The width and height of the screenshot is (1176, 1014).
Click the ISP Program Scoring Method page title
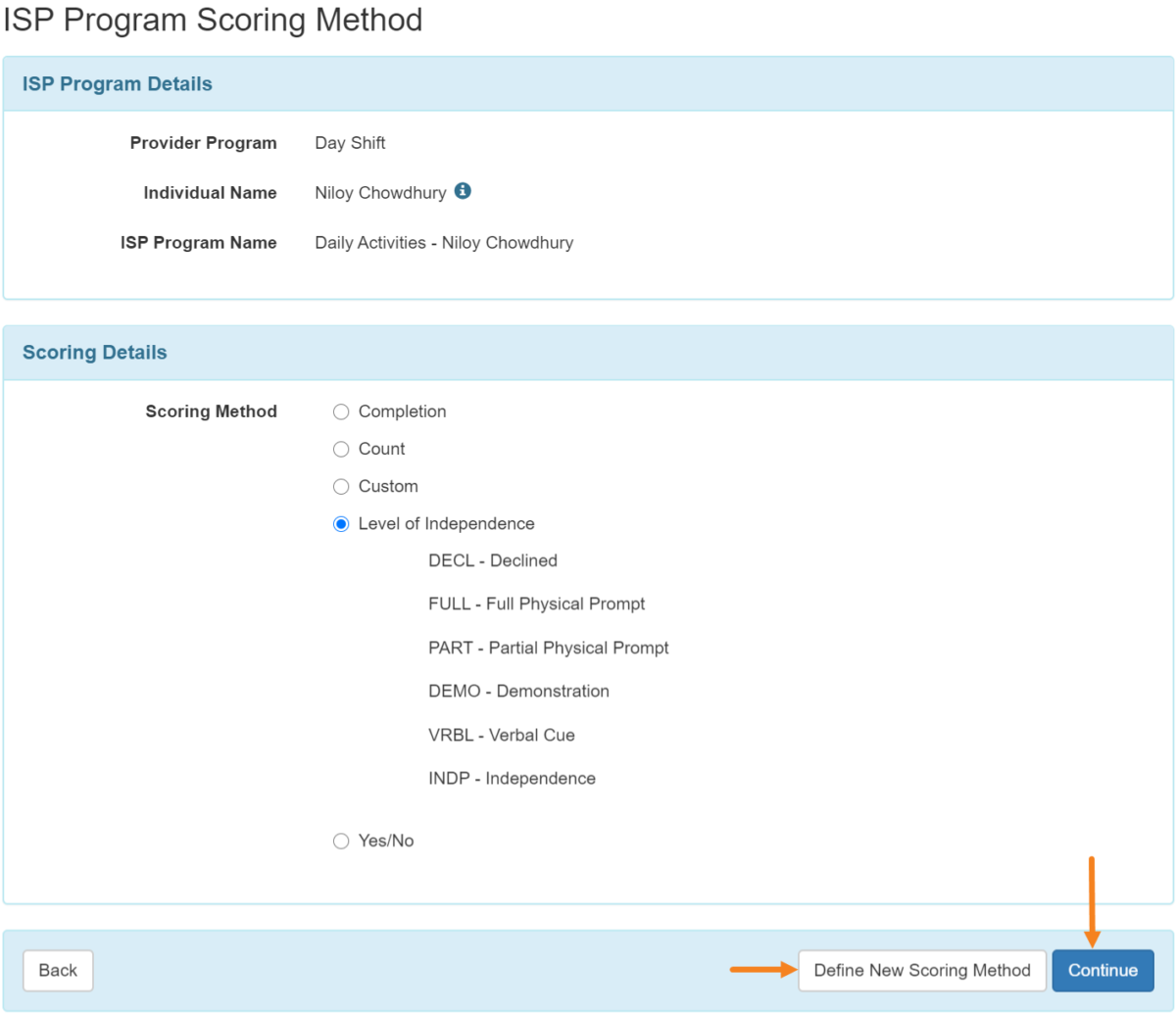213,20
